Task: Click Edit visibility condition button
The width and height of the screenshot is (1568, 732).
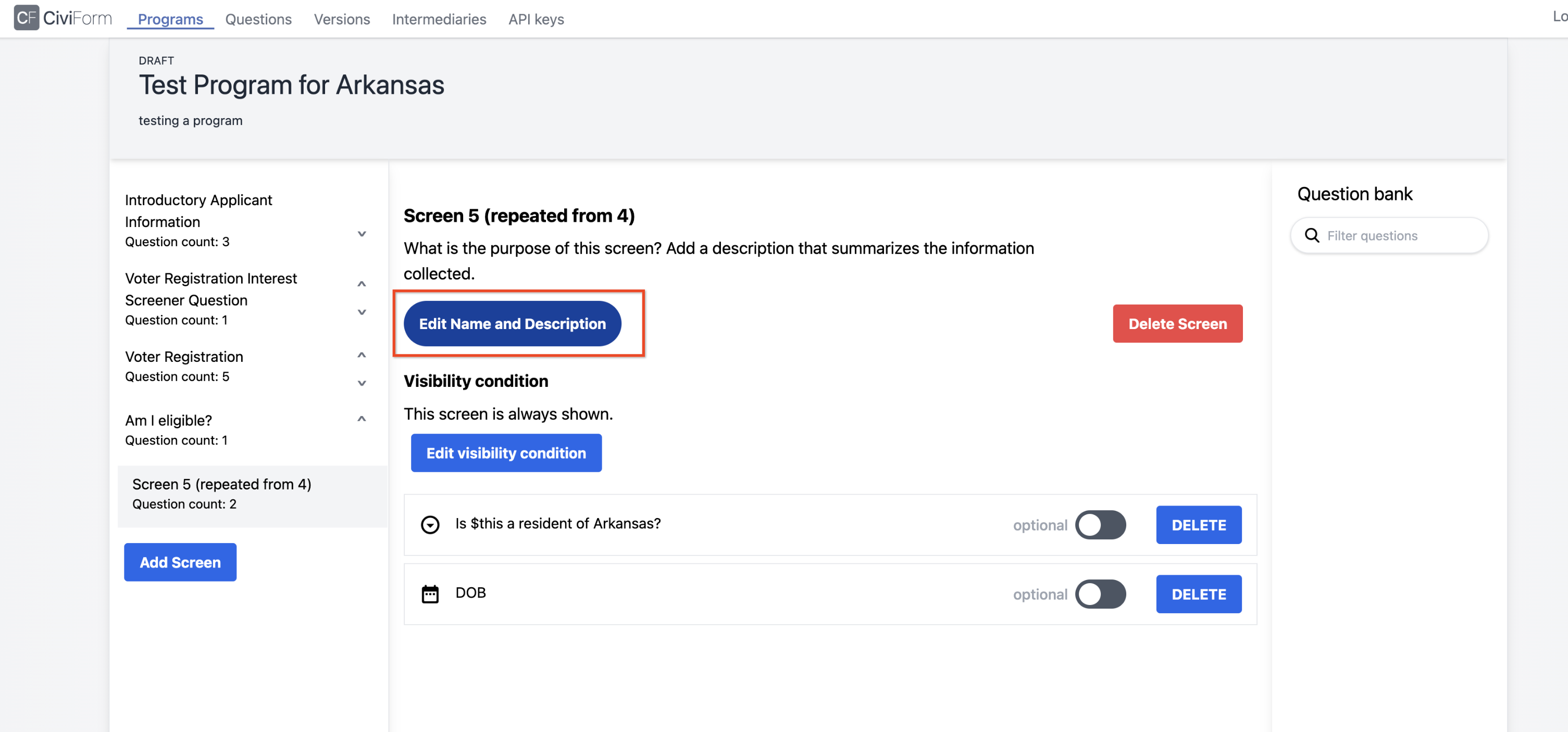Action: click(506, 453)
